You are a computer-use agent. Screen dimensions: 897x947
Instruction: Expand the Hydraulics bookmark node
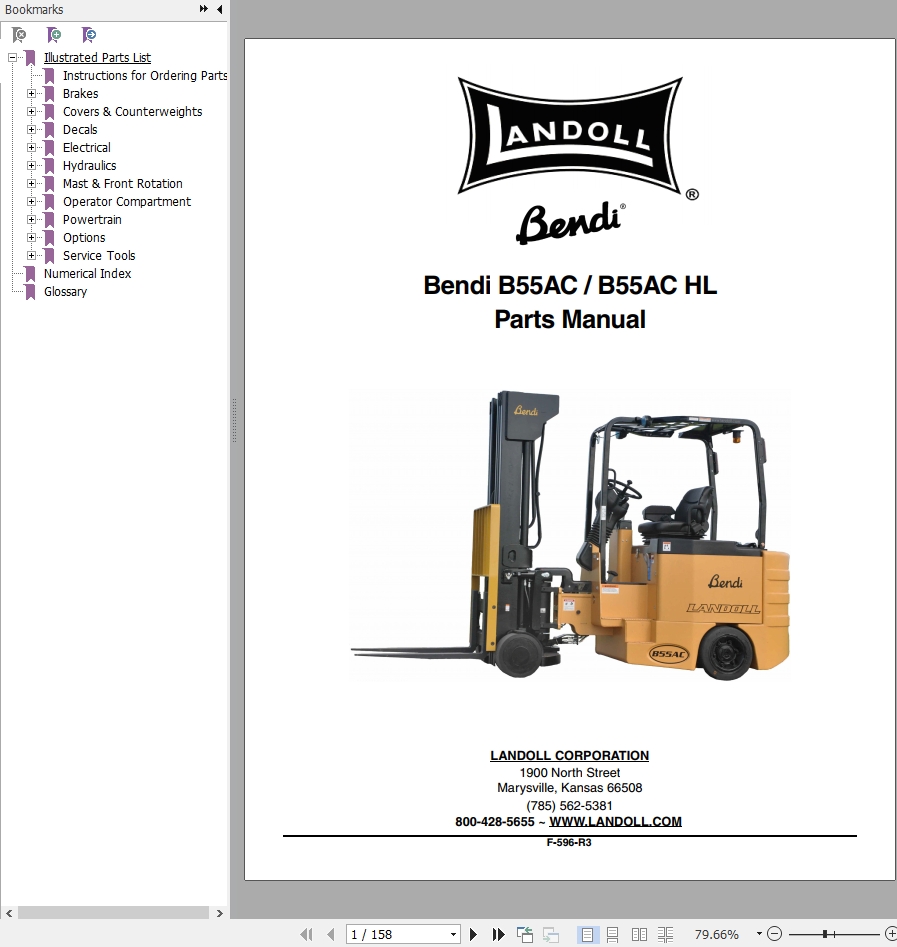(x=31, y=165)
